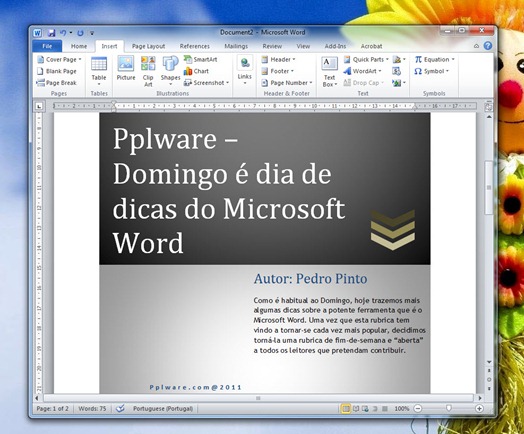
Task: Switch to Draft view
Action: 385,409
